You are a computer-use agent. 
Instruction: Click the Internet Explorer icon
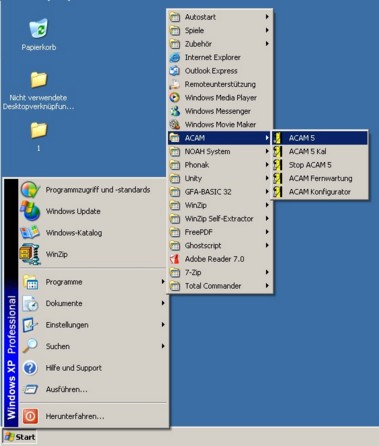(x=175, y=57)
